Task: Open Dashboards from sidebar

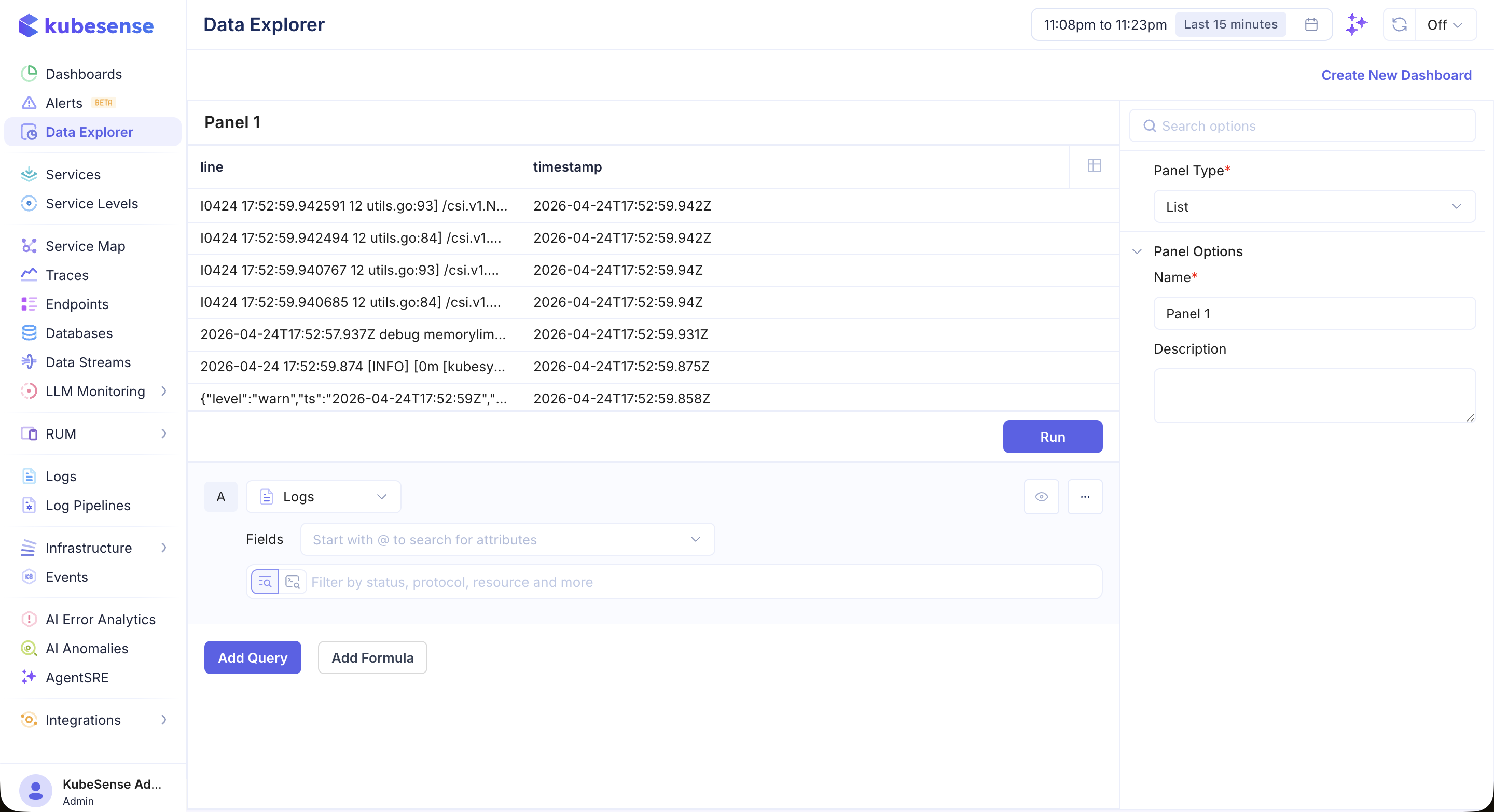Action: tap(84, 74)
